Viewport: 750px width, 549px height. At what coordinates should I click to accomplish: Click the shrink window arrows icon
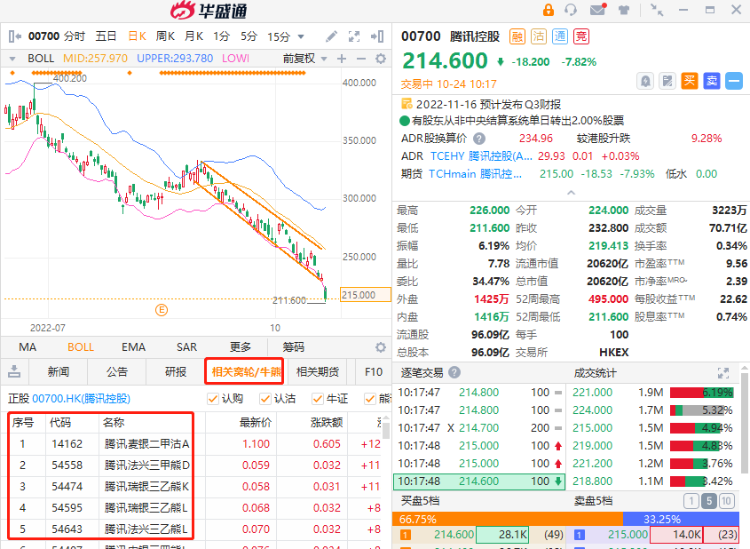(657, 10)
